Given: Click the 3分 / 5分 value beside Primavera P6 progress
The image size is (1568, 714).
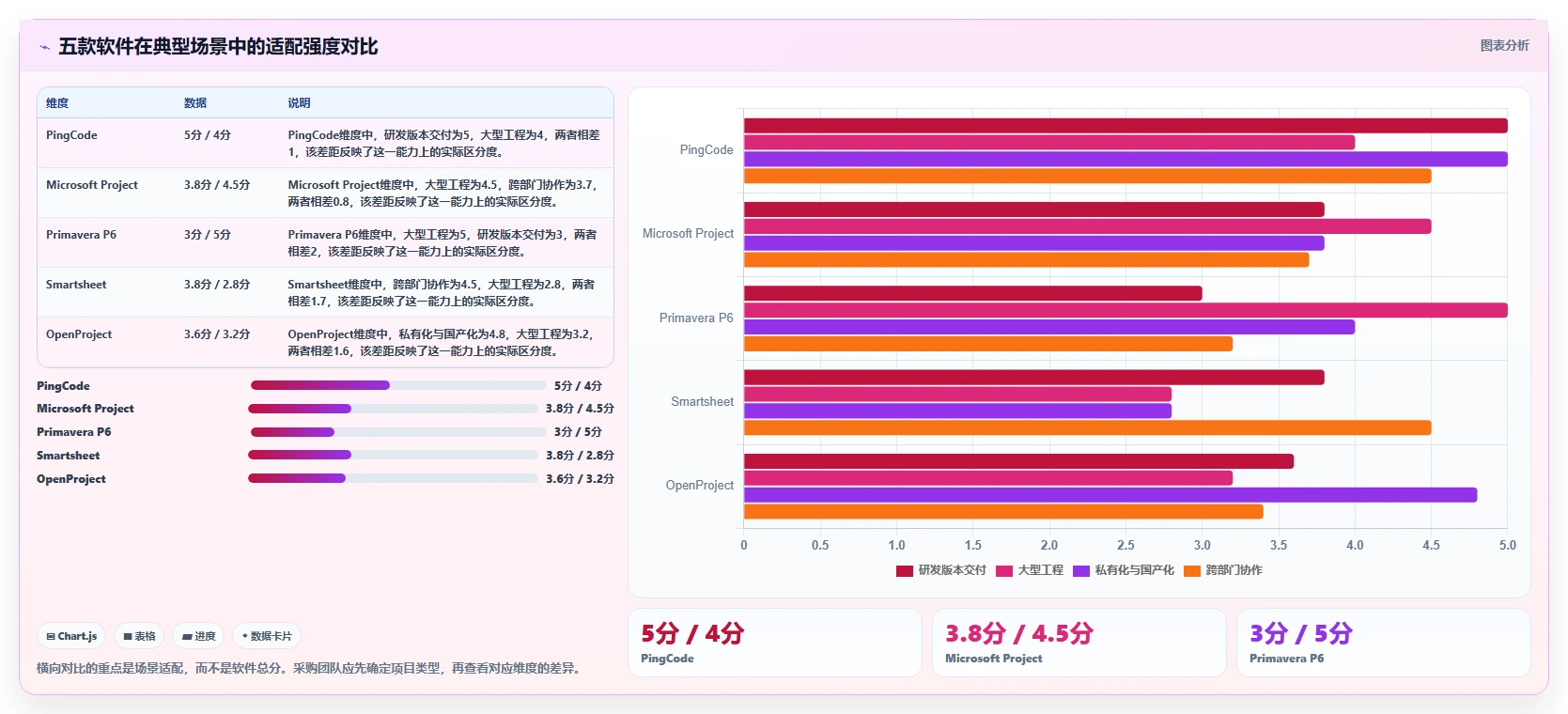Looking at the screenshot, I should point(578,432).
